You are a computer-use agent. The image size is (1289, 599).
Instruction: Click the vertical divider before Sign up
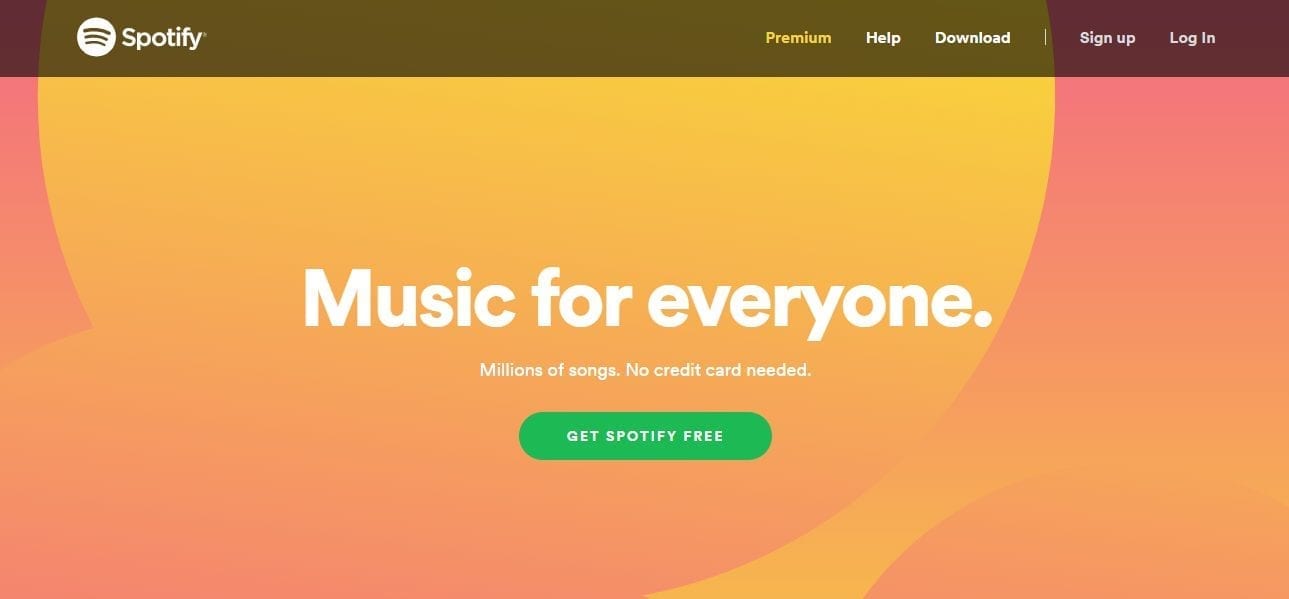click(x=1045, y=37)
